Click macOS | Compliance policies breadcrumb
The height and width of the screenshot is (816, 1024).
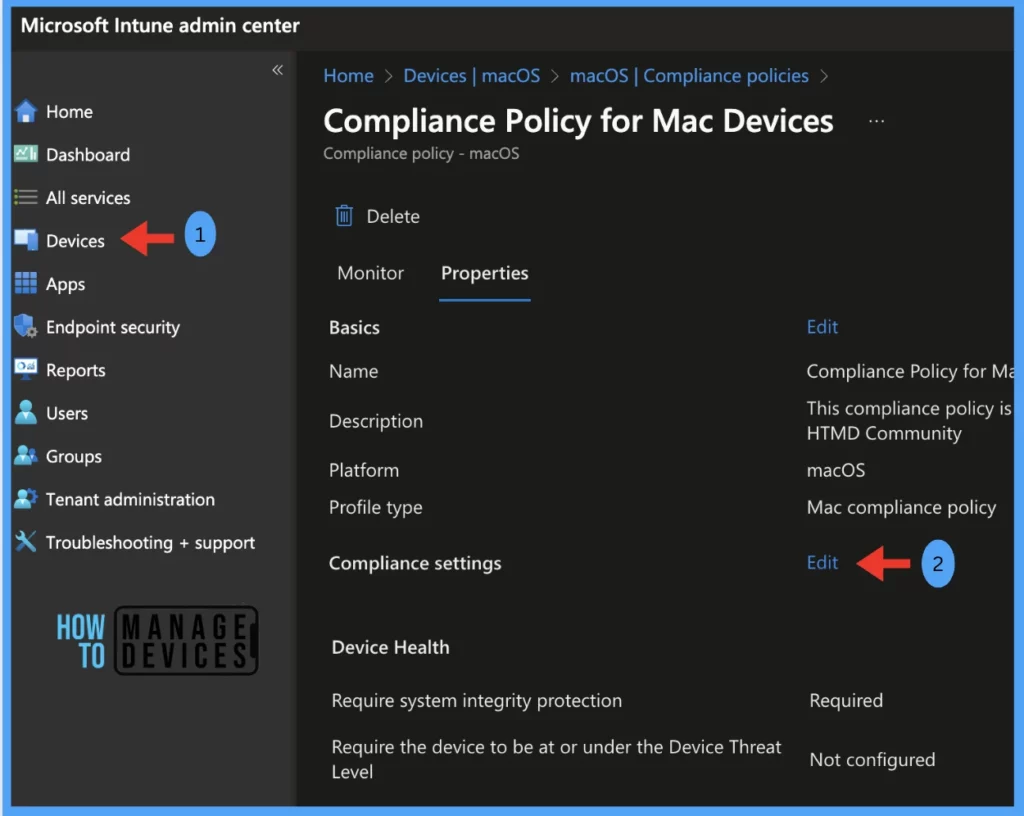click(x=689, y=76)
